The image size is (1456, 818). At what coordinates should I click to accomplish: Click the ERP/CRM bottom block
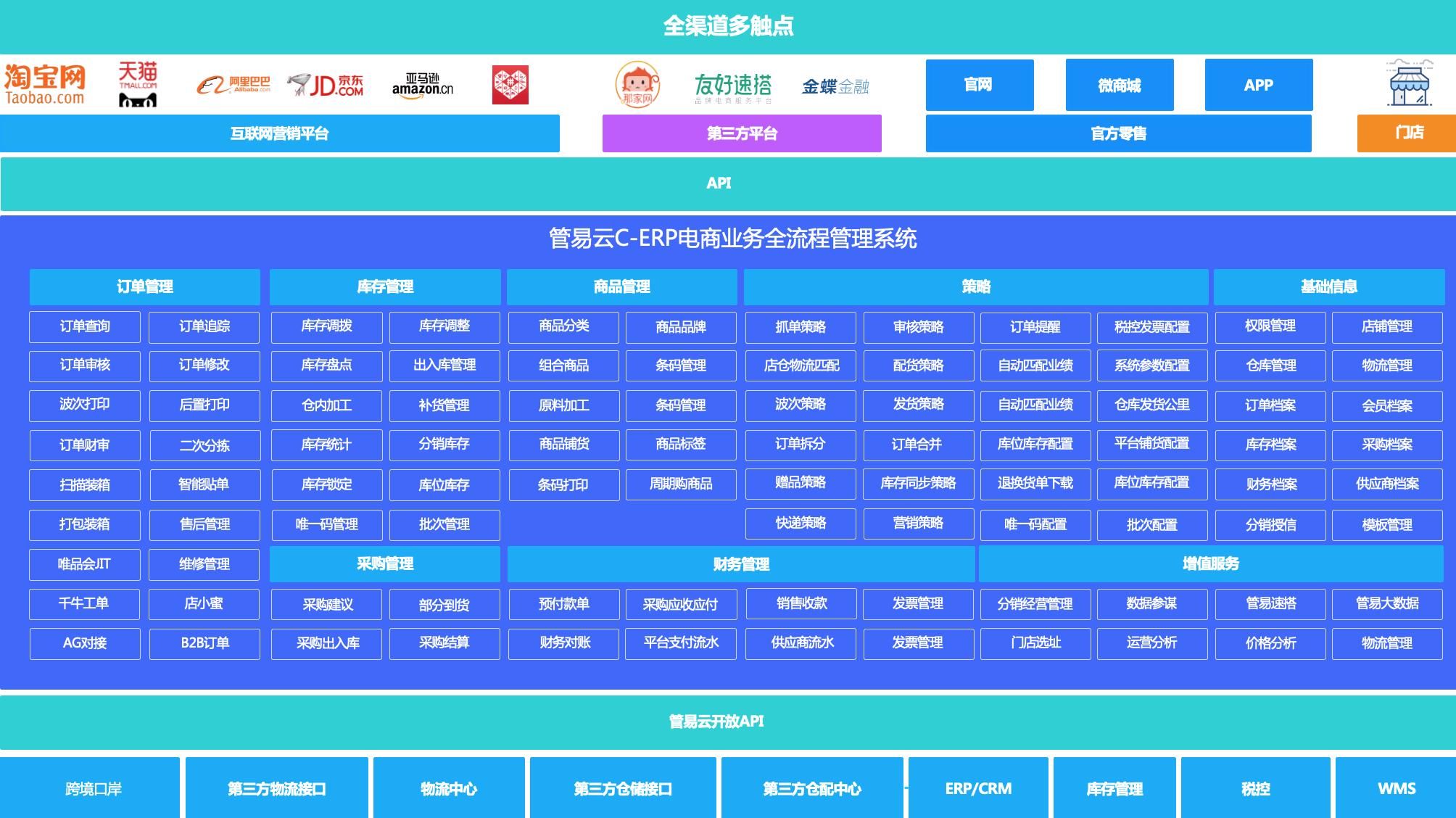point(978,788)
